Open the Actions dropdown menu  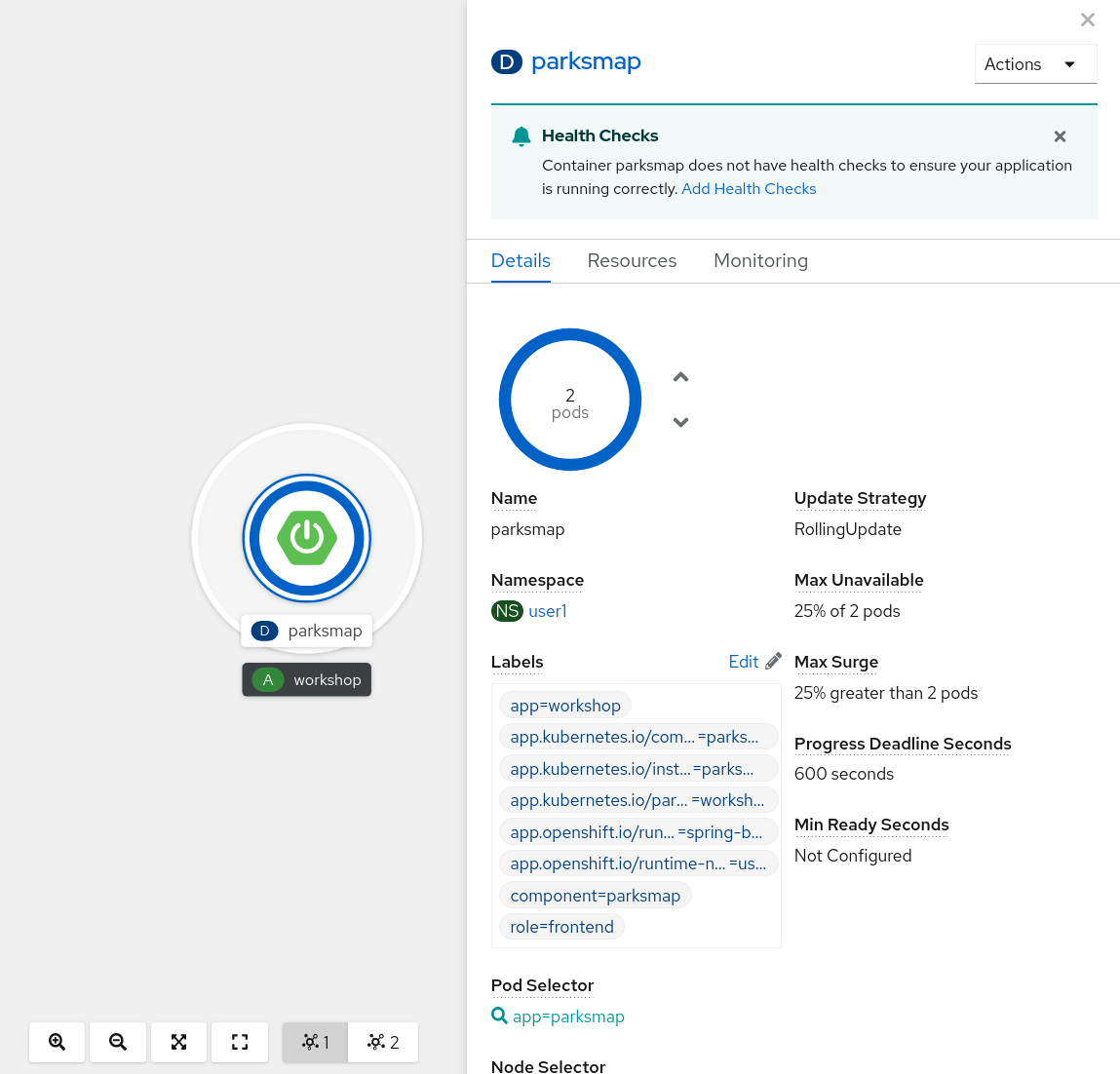1035,64
